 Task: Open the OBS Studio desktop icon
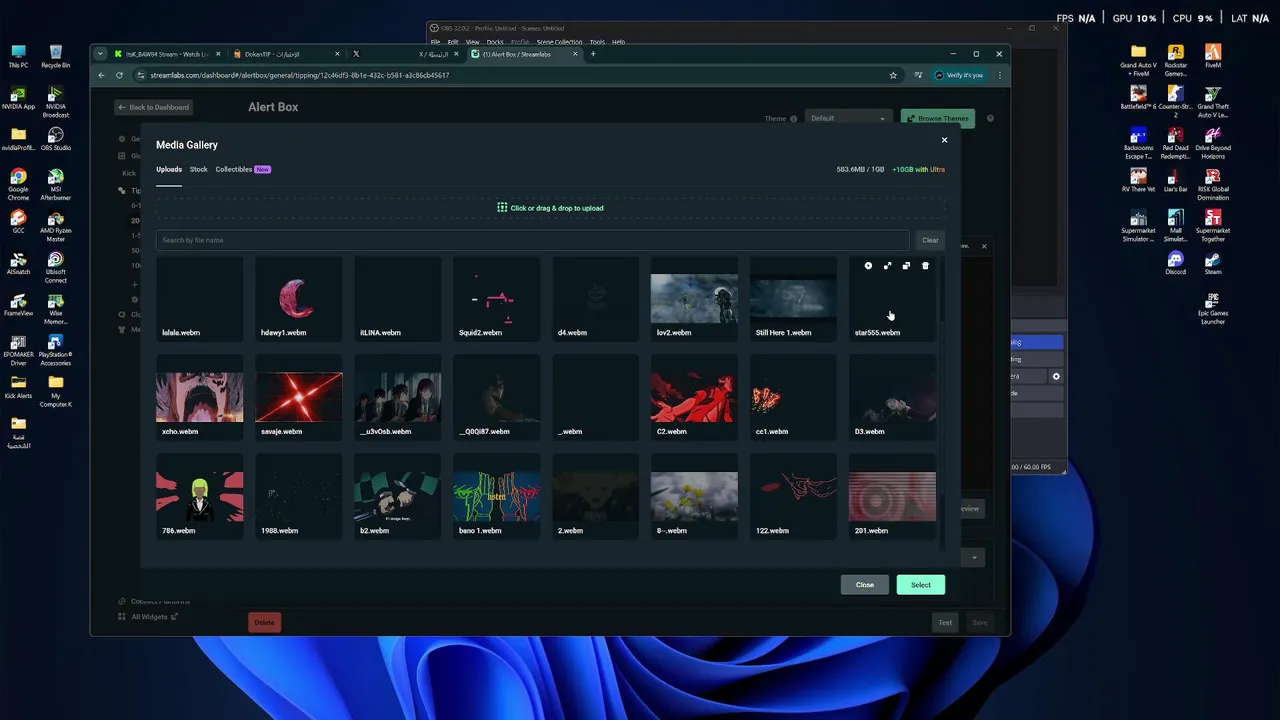(x=56, y=139)
